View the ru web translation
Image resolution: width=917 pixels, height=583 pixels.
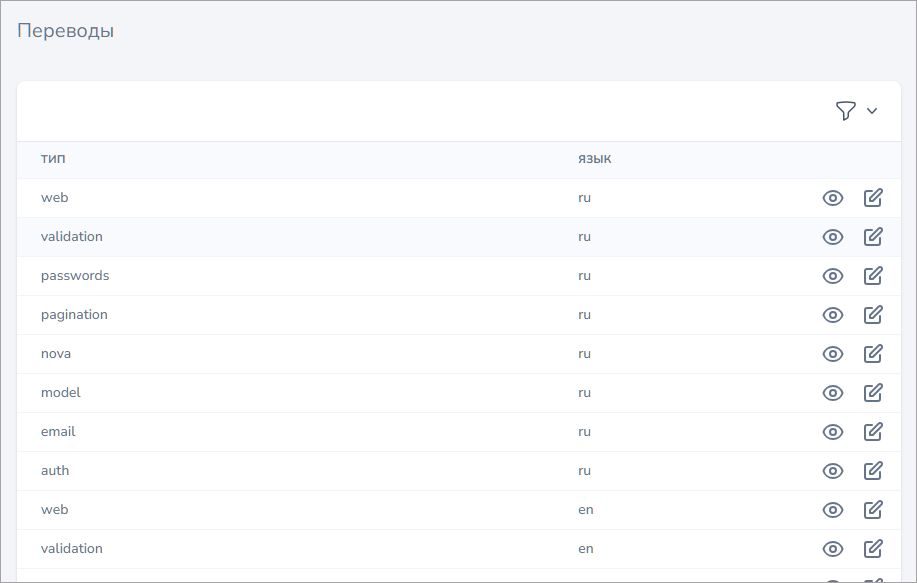[x=832, y=198]
